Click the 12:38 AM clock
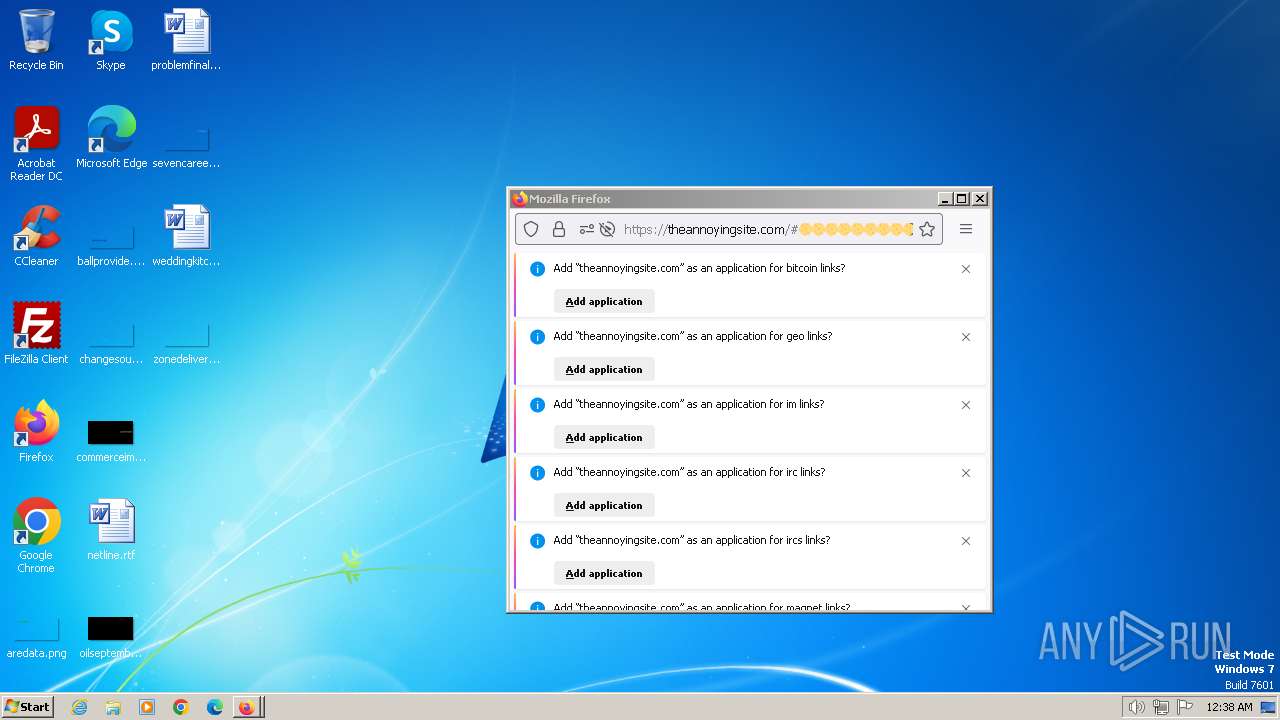1280x720 pixels. pos(1229,707)
